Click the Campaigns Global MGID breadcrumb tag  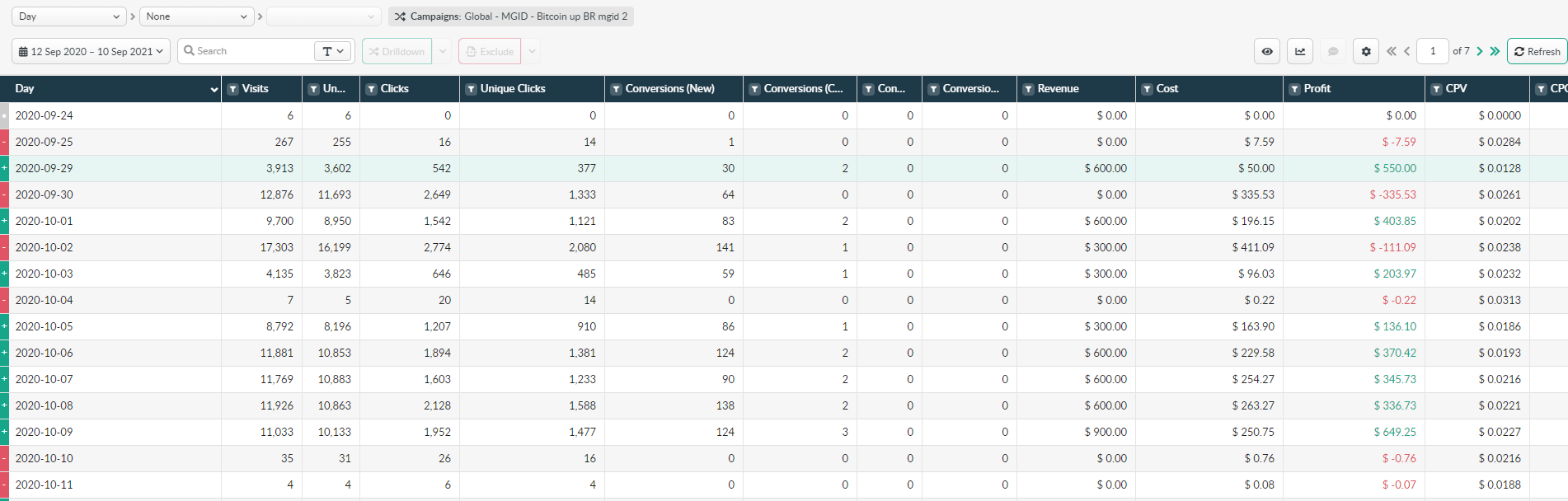511,16
